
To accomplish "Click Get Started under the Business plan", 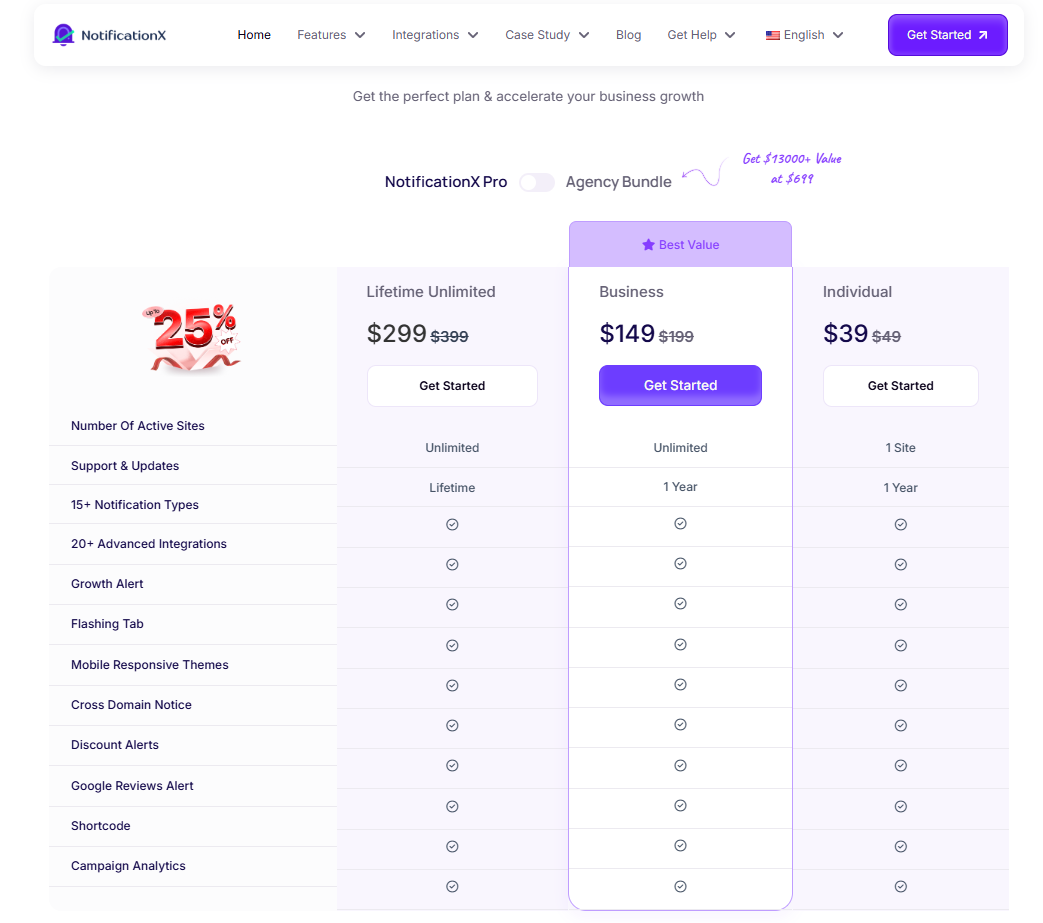I will tap(680, 385).
